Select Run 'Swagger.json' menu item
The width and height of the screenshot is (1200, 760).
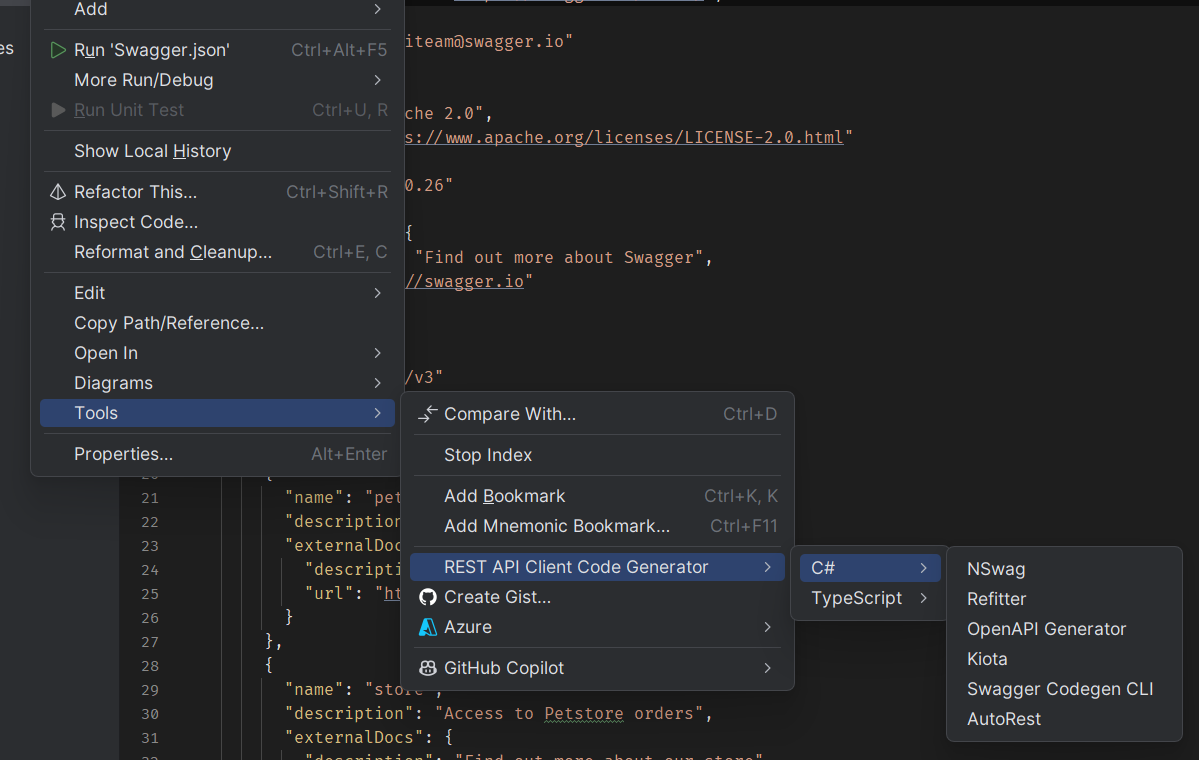click(218, 50)
